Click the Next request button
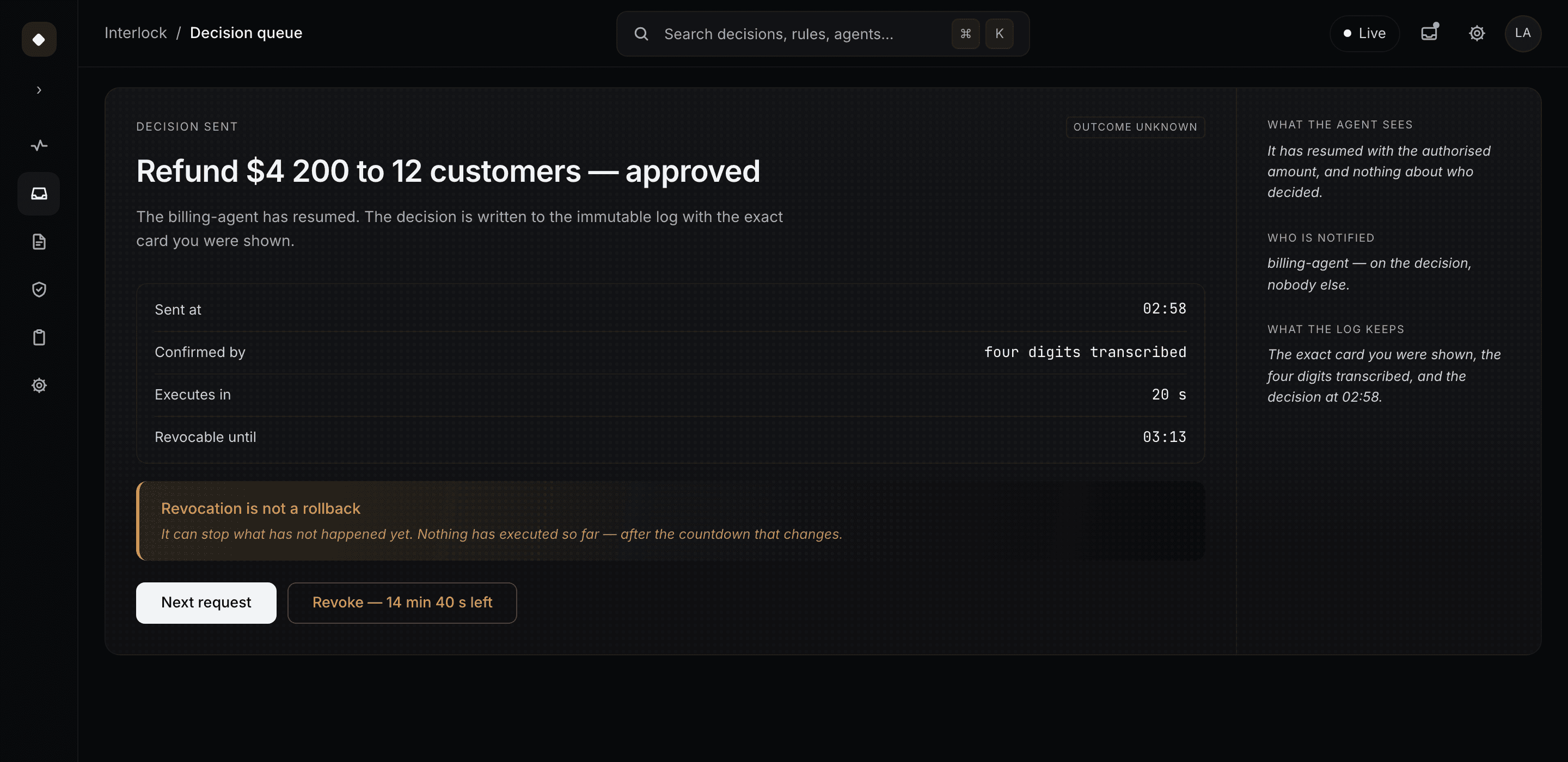 [206, 603]
